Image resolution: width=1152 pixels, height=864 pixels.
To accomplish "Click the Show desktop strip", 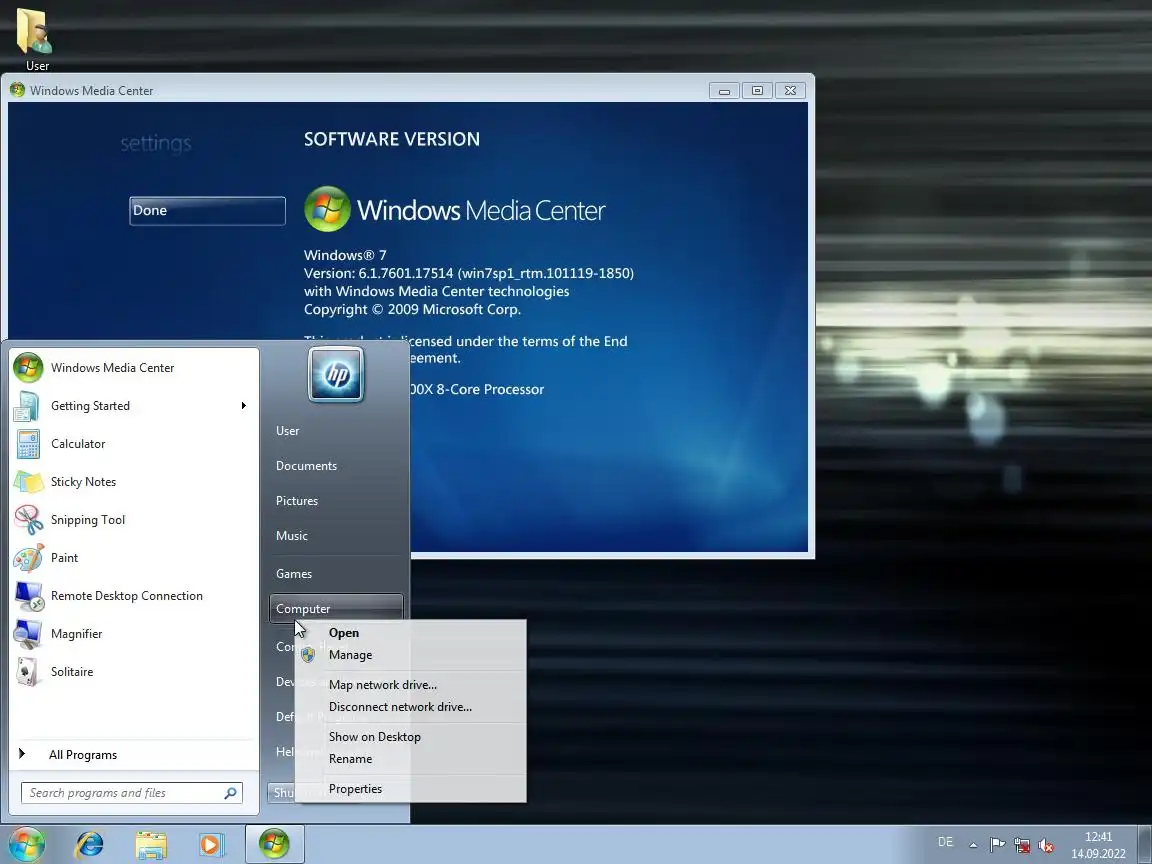I will pos(1145,844).
